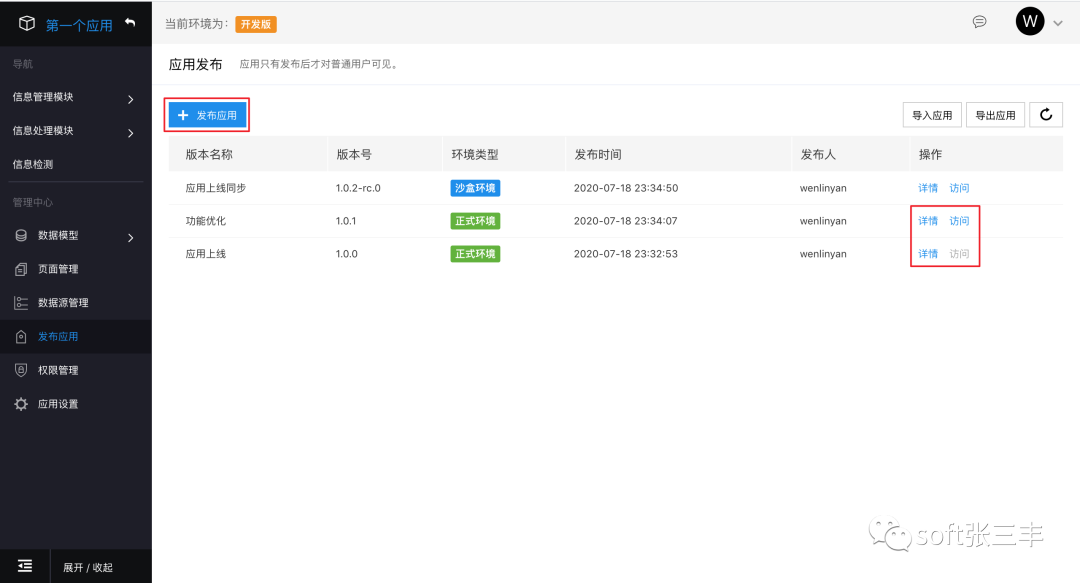Click the 第一个应用 title
The height and width of the screenshot is (583, 1080).
(79, 25)
